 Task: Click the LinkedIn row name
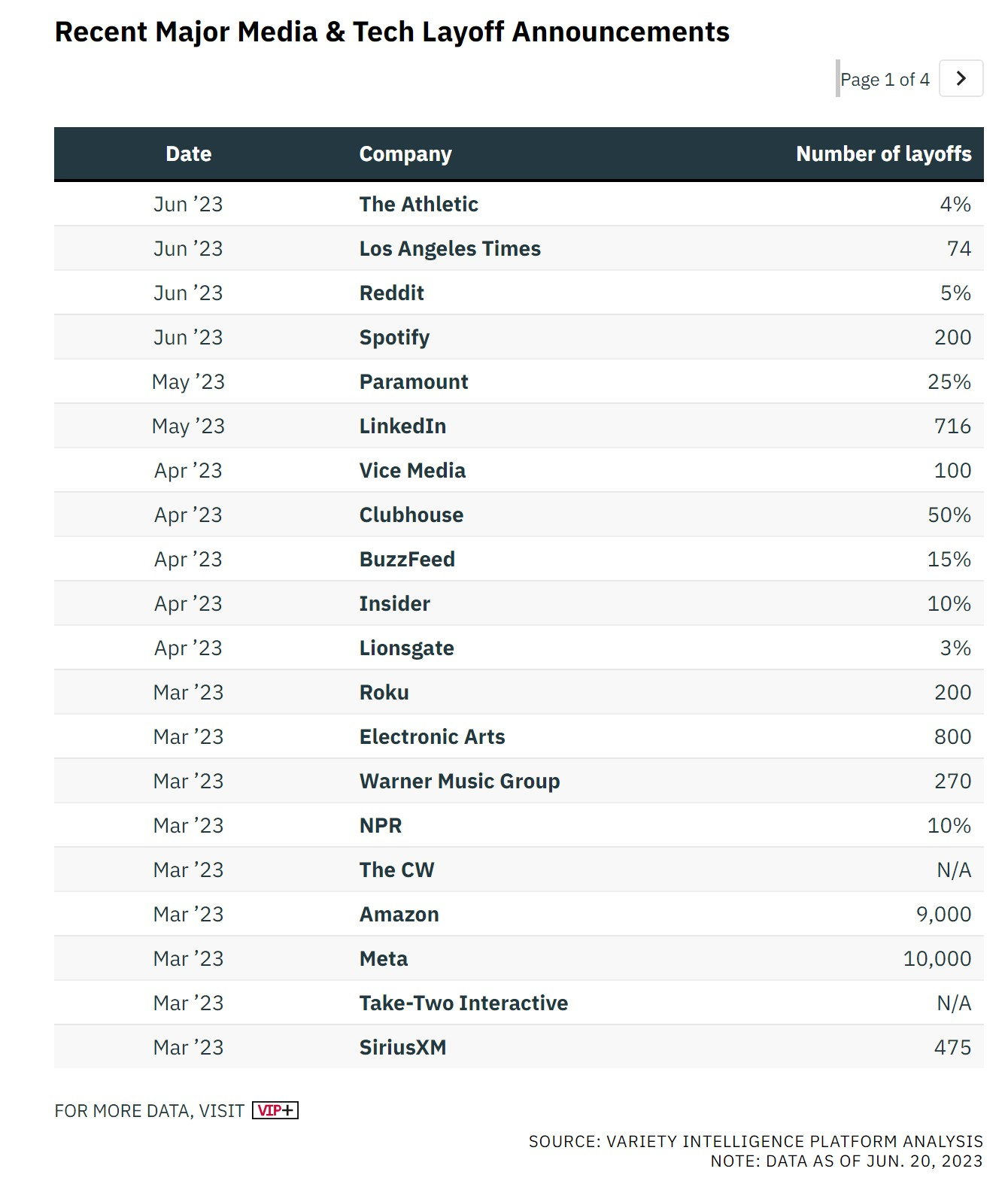pos(402,426)
